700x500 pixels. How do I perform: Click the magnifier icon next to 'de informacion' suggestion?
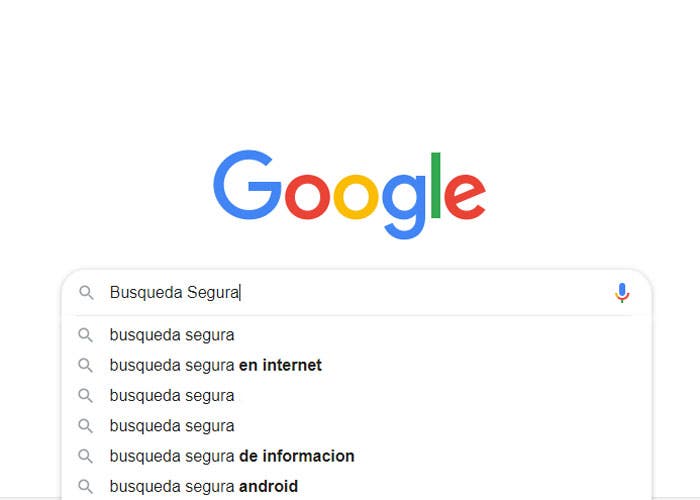pos(86,456)
